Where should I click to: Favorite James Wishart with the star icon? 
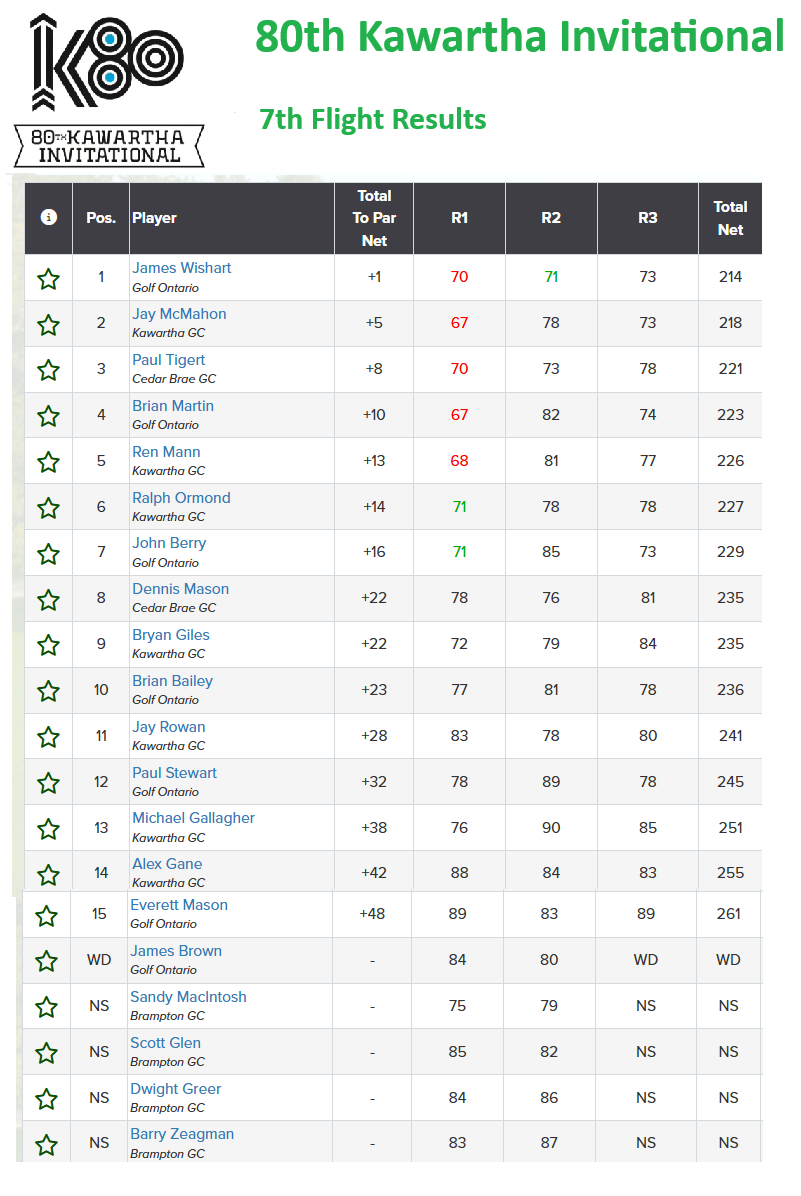point(49,279)
